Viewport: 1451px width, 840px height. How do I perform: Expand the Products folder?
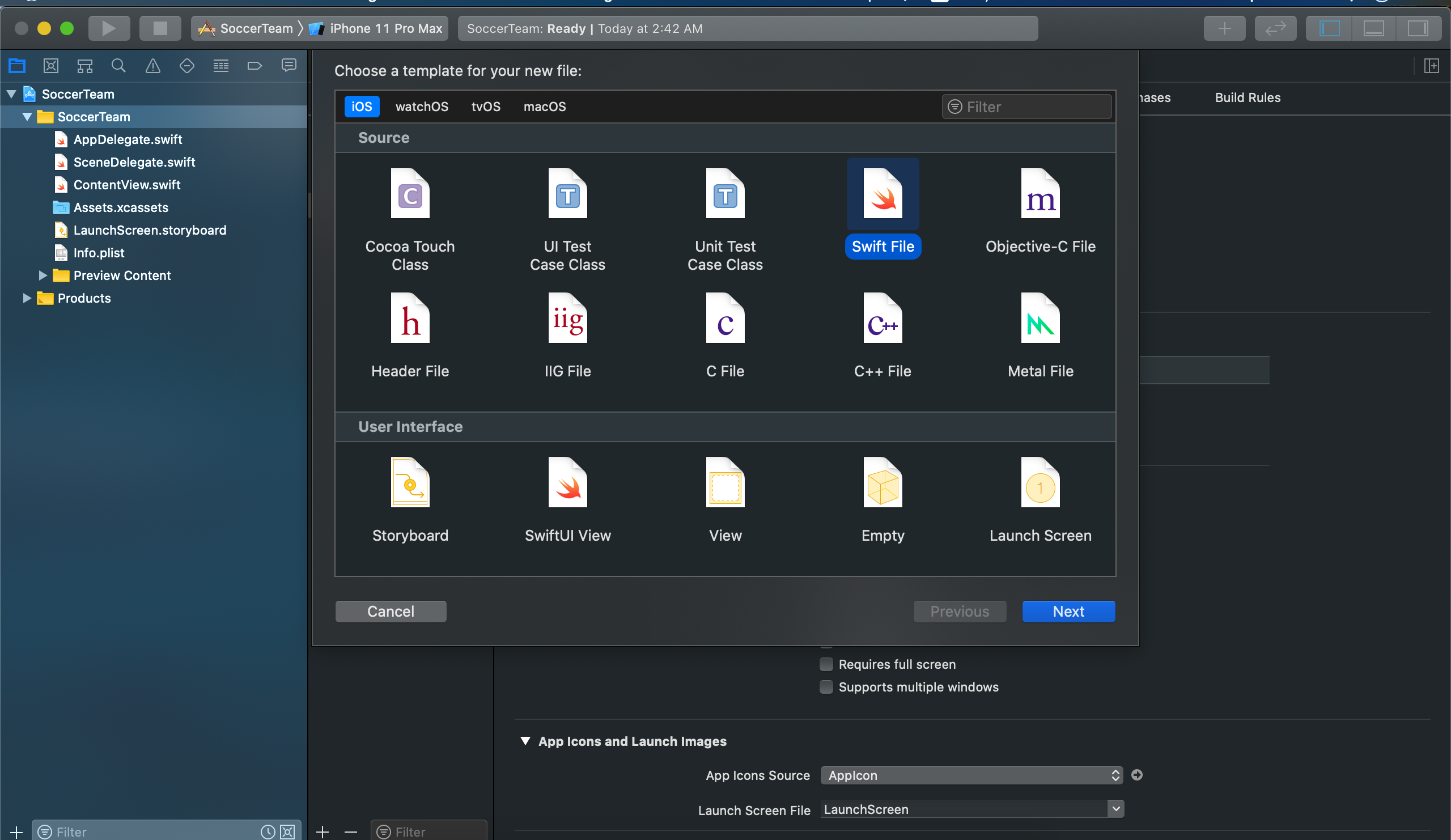point(26,298)
